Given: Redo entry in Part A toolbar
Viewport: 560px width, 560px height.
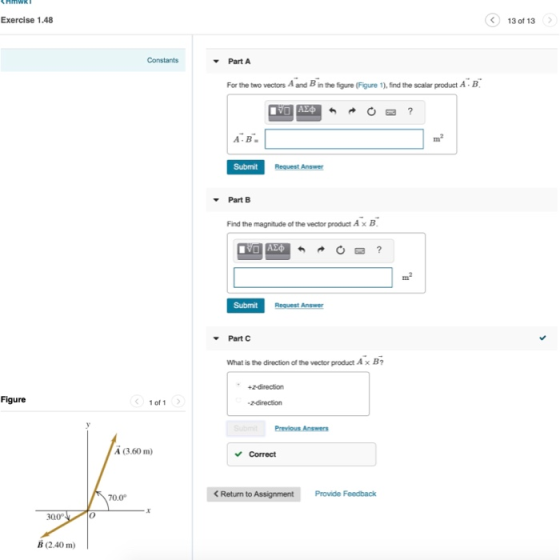Looking at the screenshot, I should click(x=352, y=111).
